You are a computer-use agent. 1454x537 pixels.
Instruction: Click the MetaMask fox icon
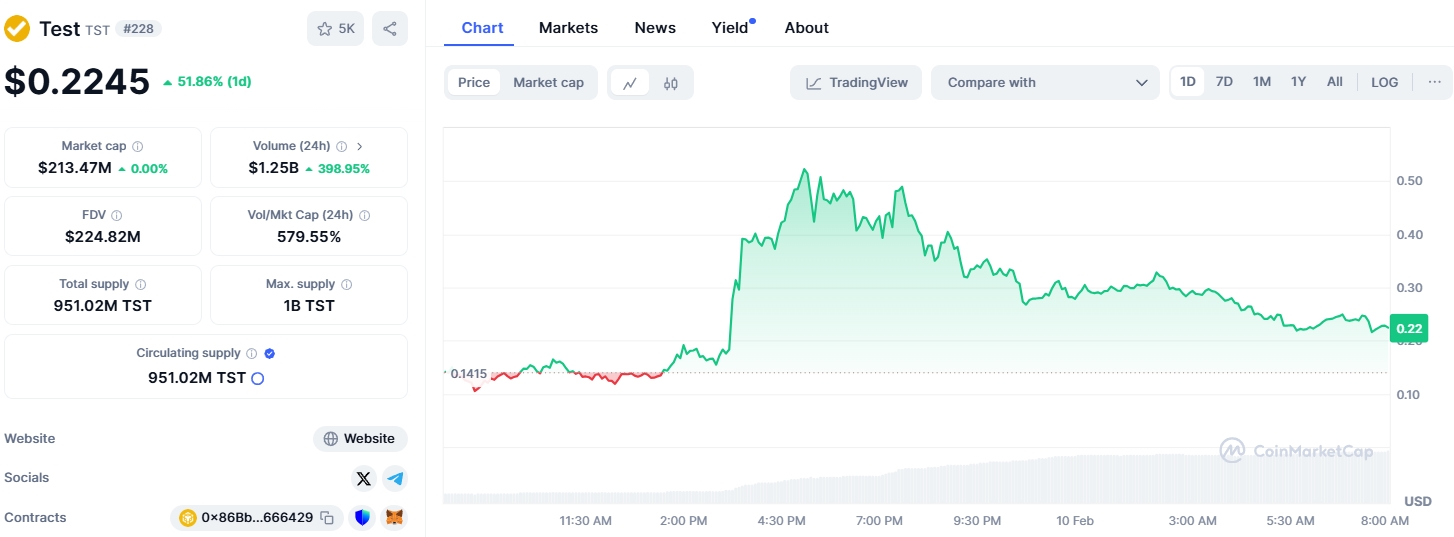coord(396,518)
